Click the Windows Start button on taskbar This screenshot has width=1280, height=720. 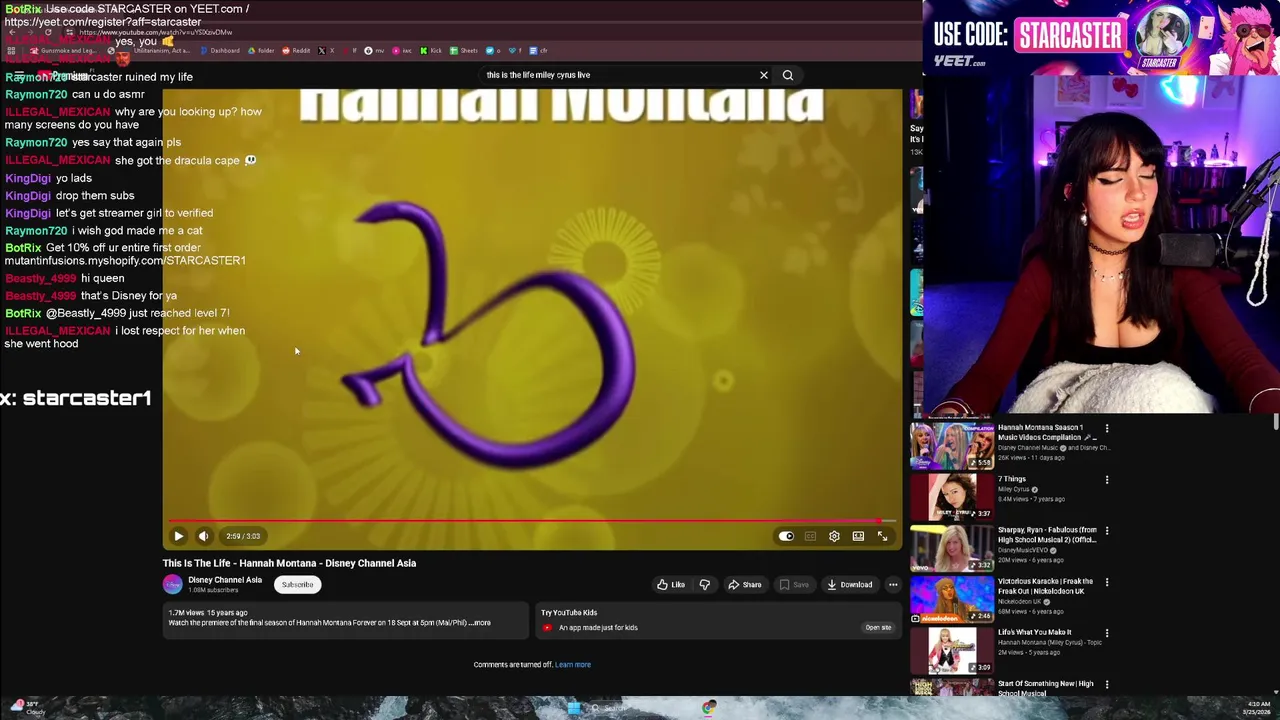tap(574, 708)
